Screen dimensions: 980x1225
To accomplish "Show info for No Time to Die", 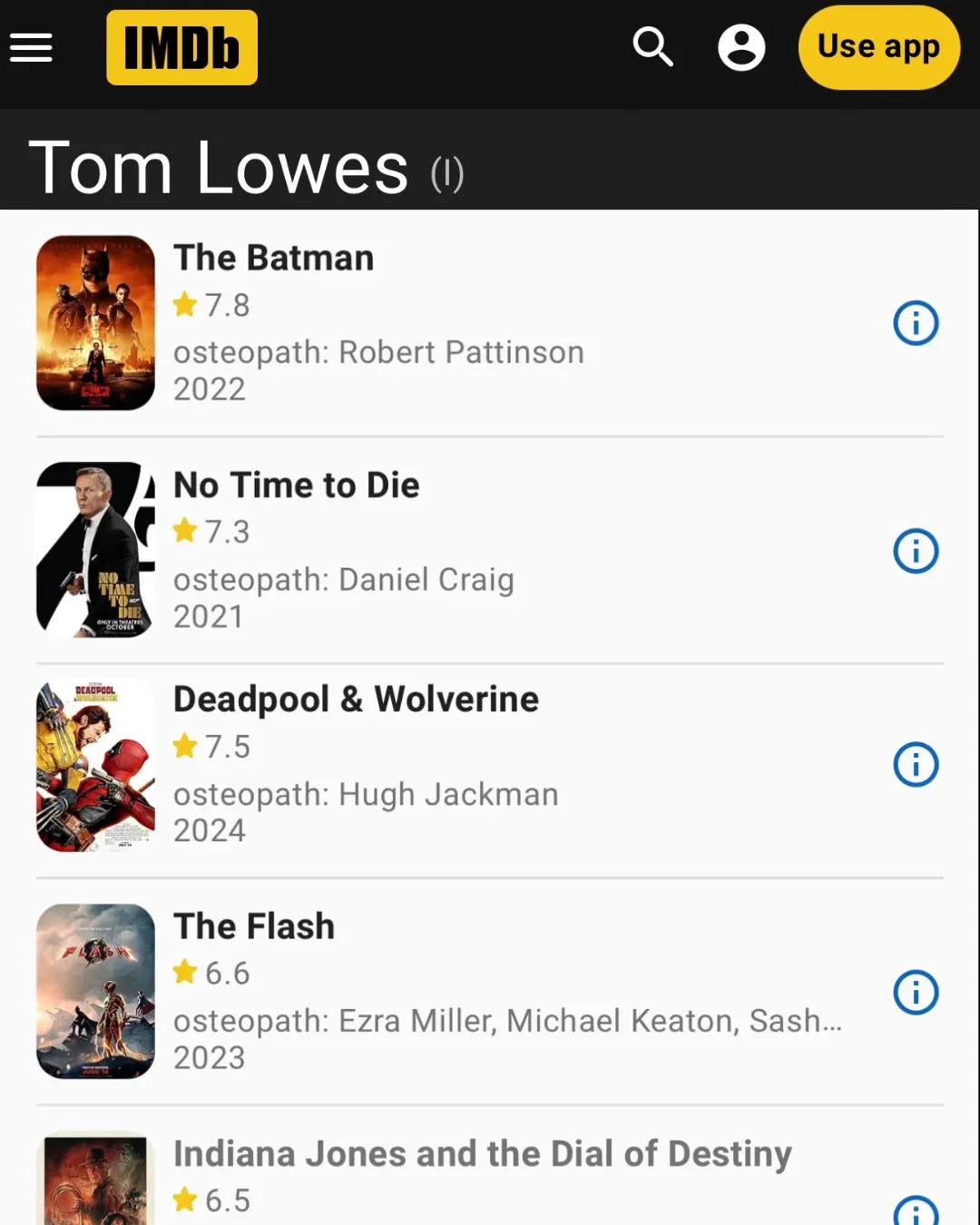I will pos(916,551).
